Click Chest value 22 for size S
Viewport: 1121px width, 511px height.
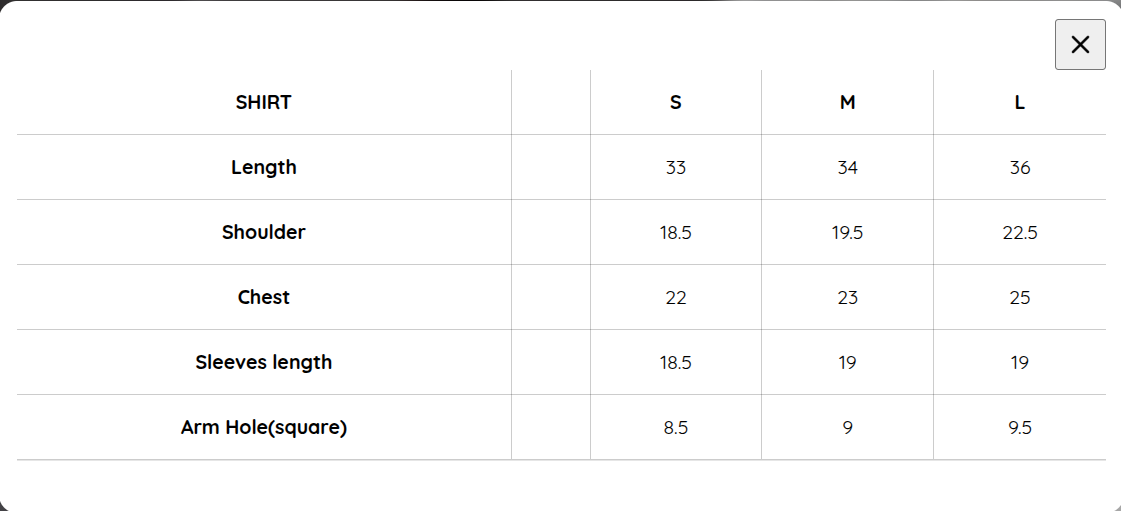pyautogui.click(x=676, y=297)
